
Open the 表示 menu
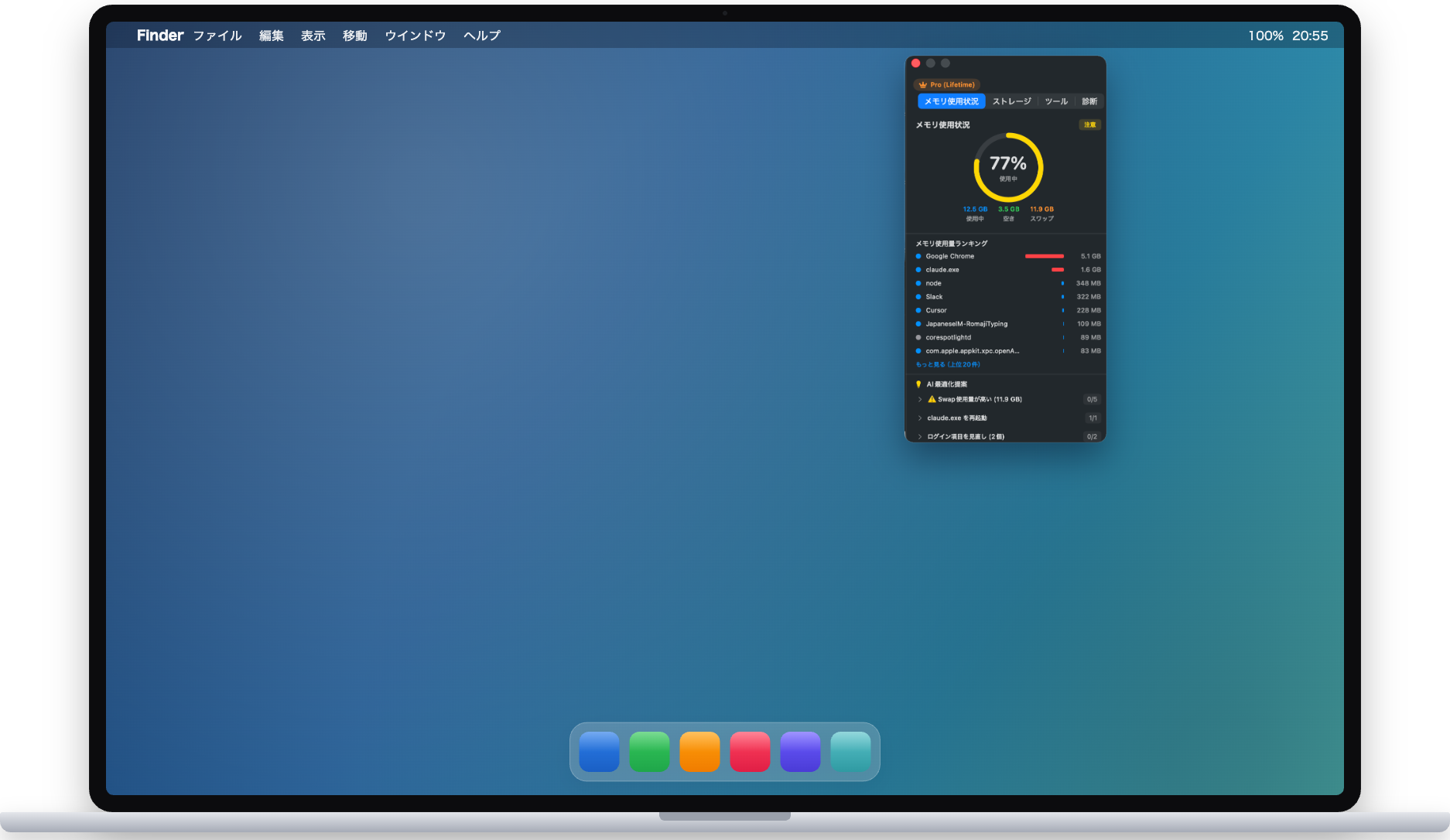[x=313, y=36]
